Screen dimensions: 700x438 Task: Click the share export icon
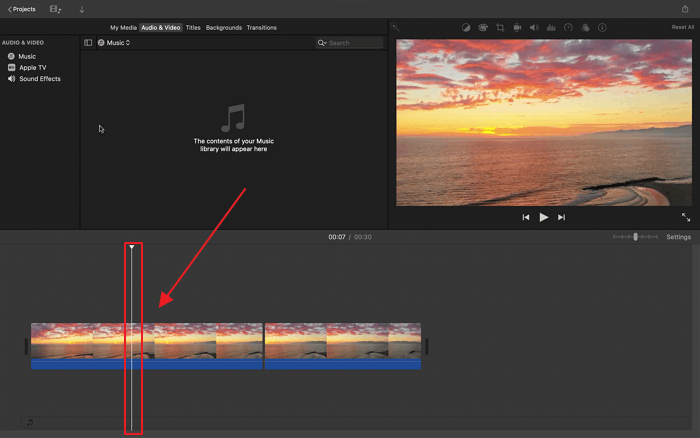(x=685, y=9)
